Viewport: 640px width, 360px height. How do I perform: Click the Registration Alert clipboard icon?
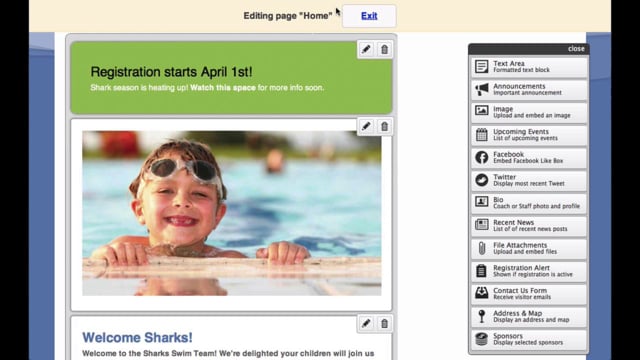click(482, 271)
